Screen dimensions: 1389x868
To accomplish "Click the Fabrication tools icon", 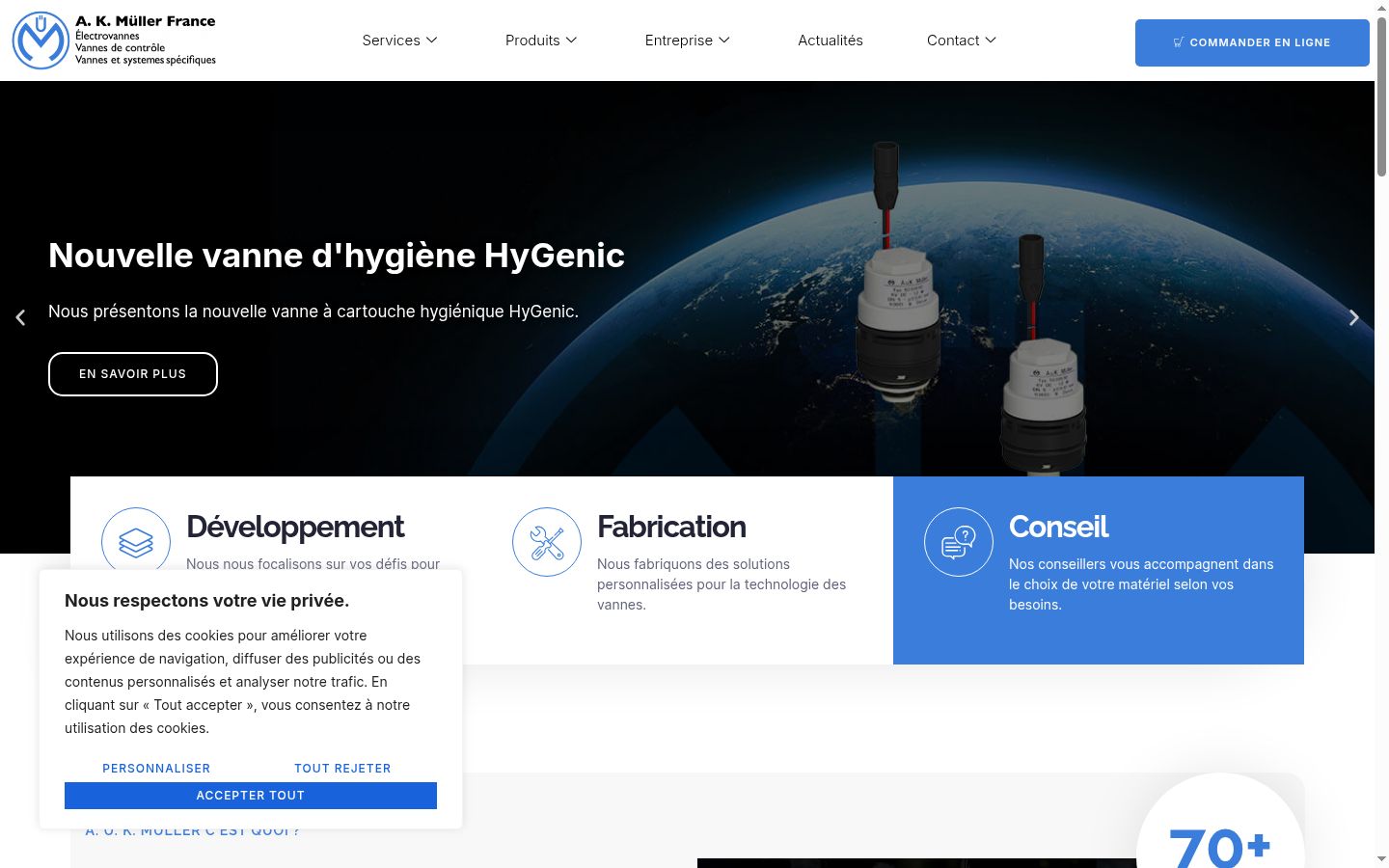I will [547, 542].
